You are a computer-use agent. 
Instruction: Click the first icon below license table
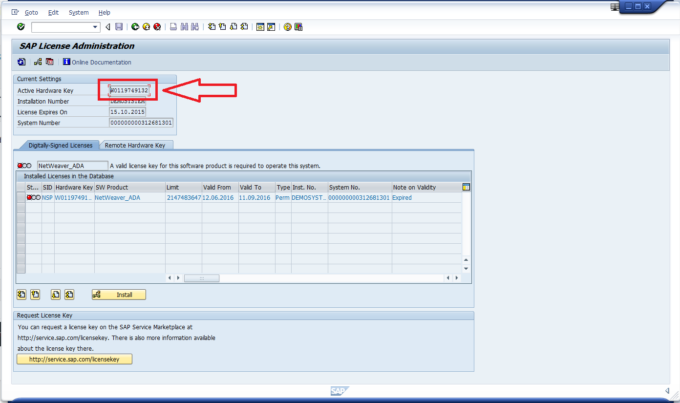pyautogui.click(x=21, y=294)
